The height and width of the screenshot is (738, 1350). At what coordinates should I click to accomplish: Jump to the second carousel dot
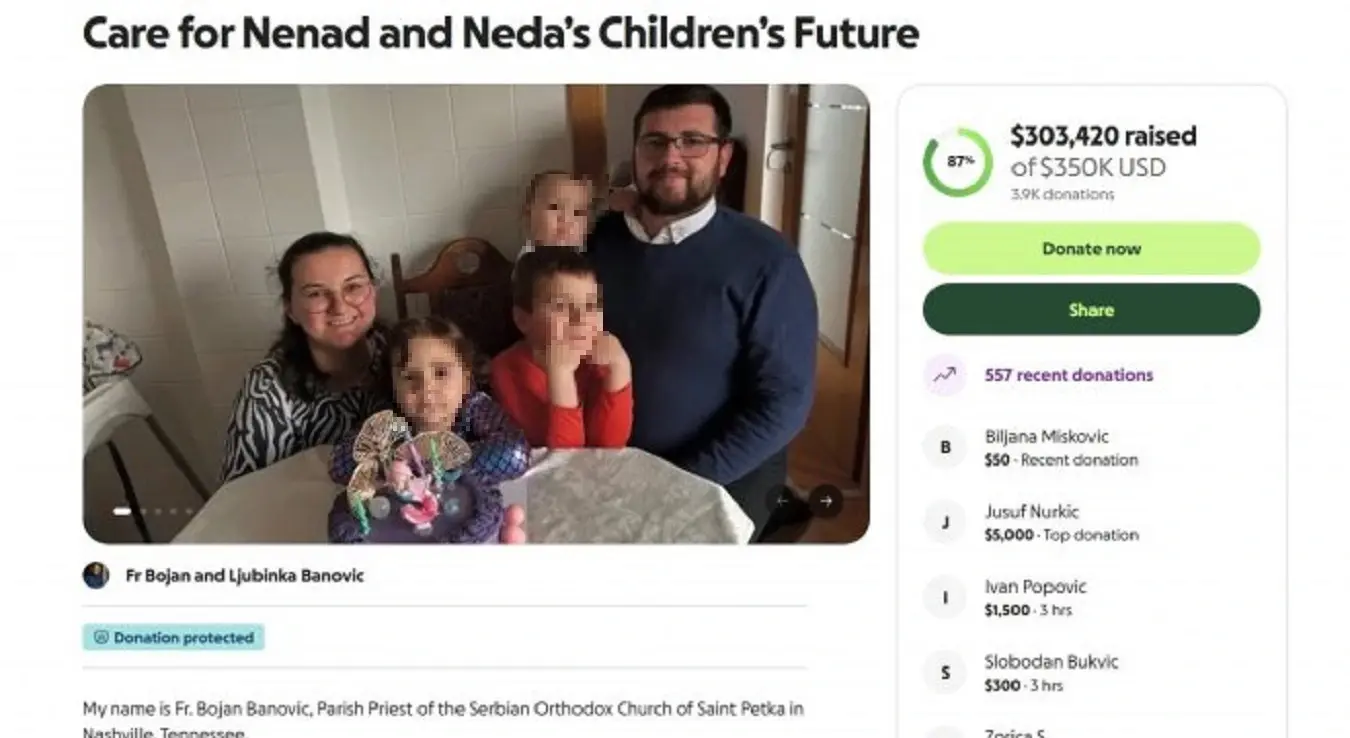(x=143, y=511)
